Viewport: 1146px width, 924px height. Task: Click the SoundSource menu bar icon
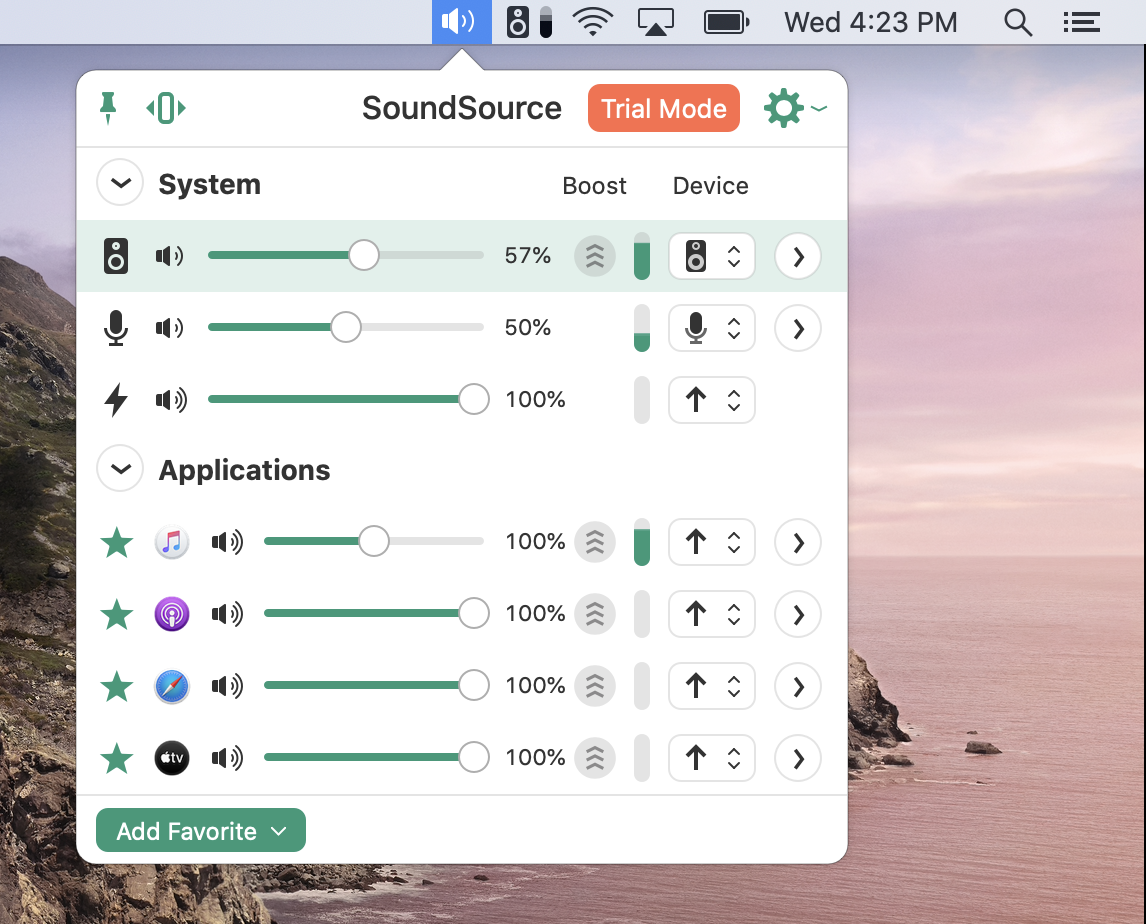pyautogui.click(x=461, y=22)
